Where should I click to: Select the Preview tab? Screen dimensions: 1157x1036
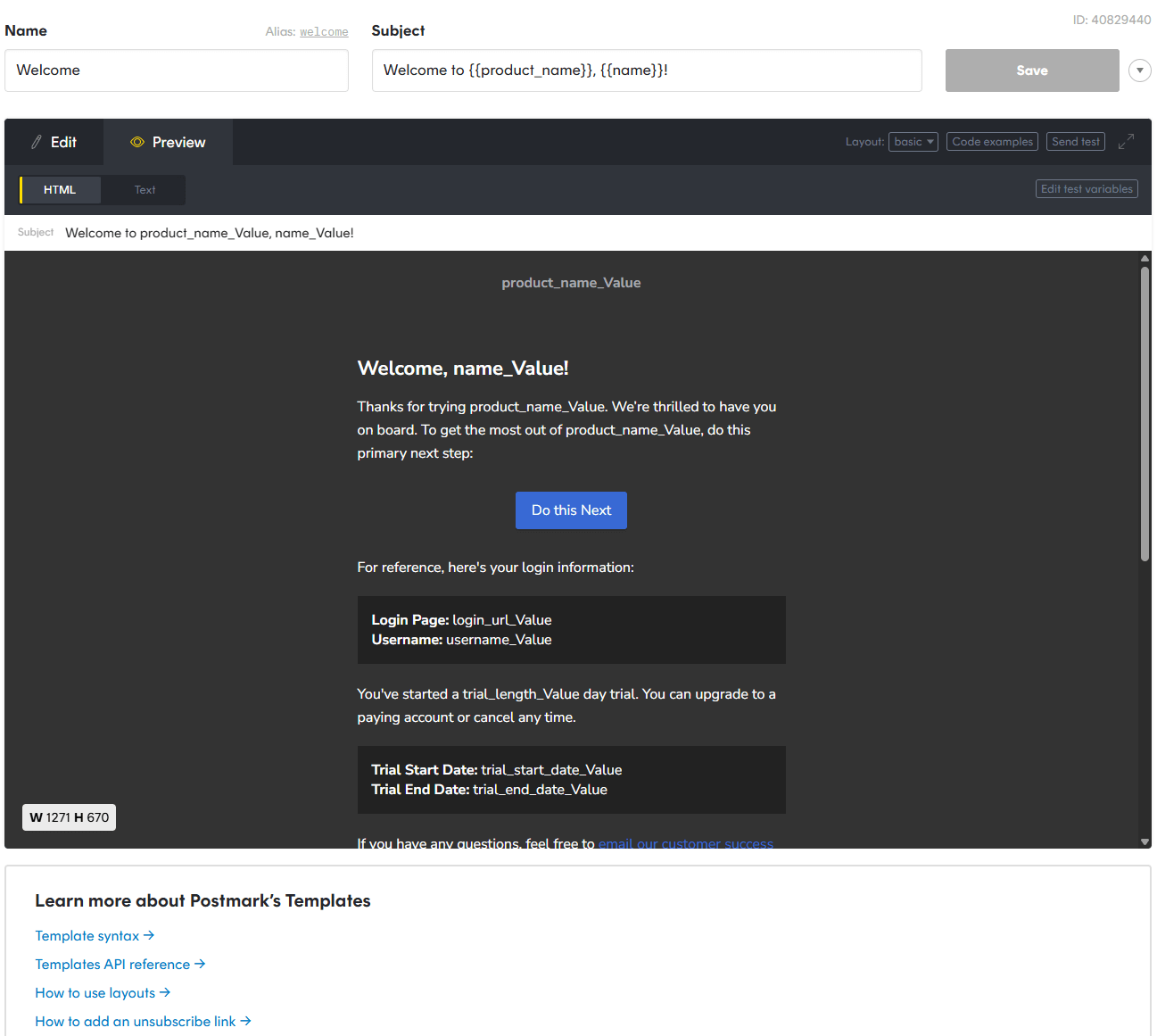pos(168,142)
